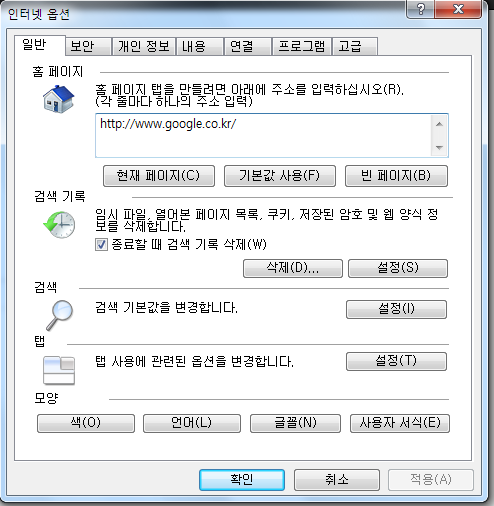Open 삭제(D)... browsing history dialog
This screenshot has height=506, width=494.
(x=293, y=268)
